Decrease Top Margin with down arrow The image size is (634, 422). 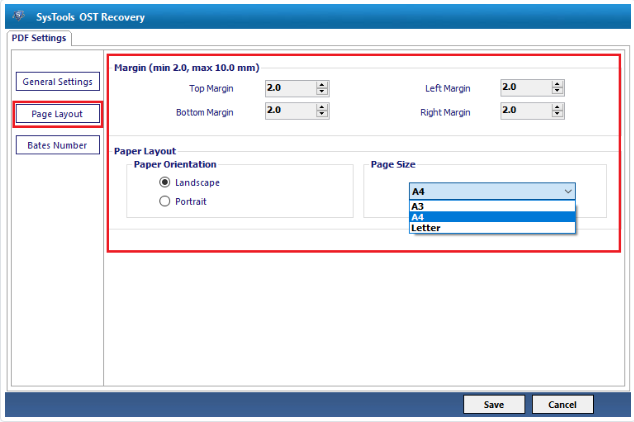(322, 92)
